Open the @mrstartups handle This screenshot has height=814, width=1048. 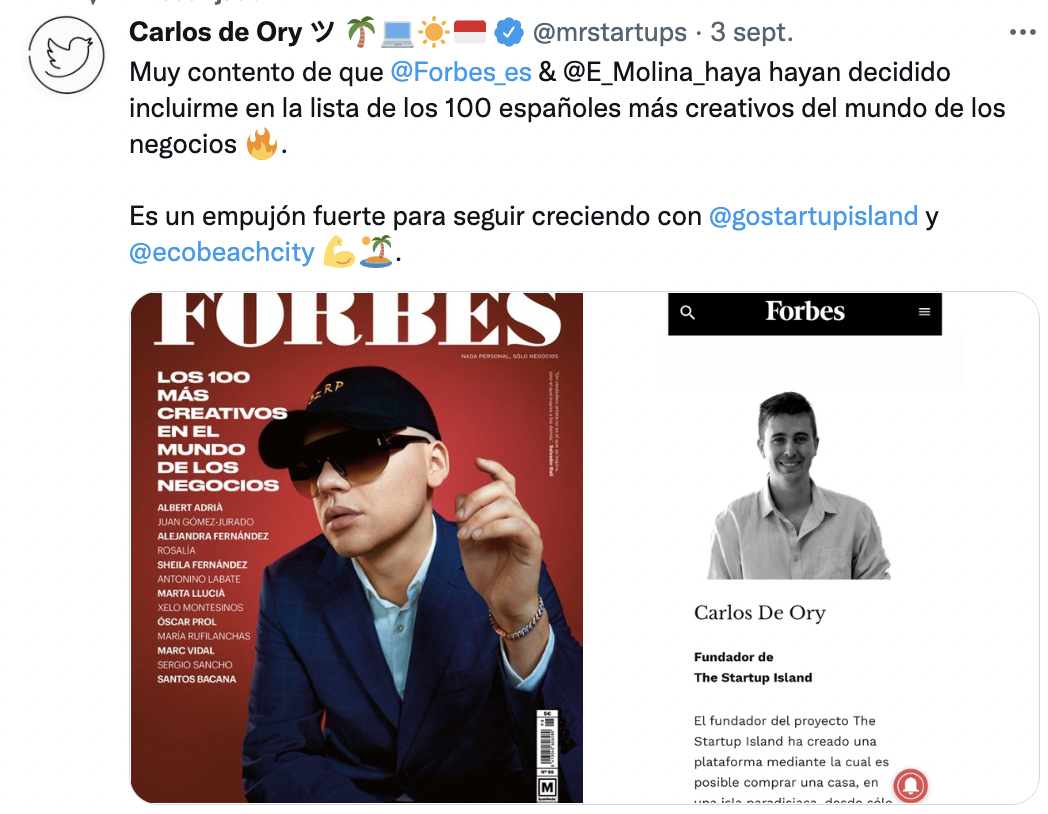pyautogui.click(x=610, y=32)
